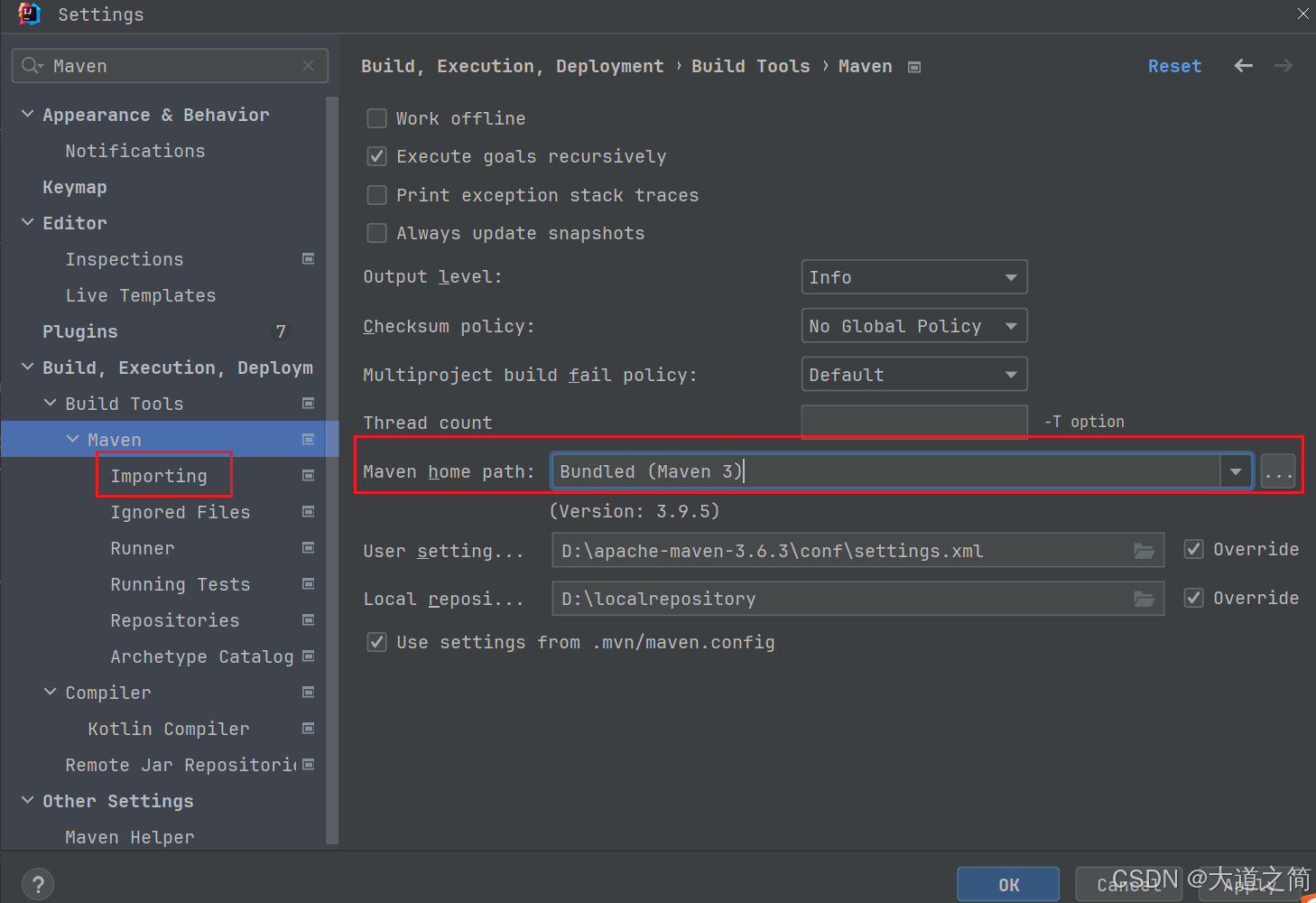The height and width of the screenshot is (903, 1316).
Task: Click project-settings icon on Importing row
Action: [309, 476]
